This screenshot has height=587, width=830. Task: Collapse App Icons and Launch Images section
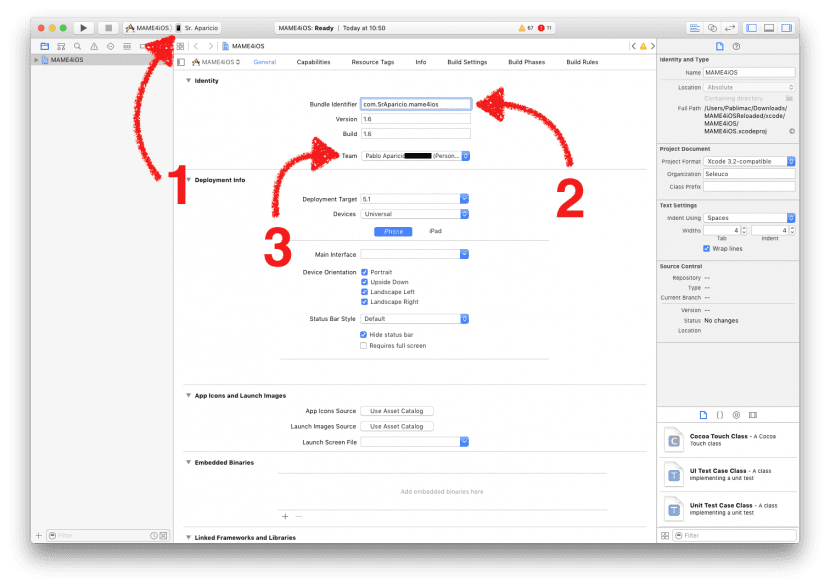(188, 395)
